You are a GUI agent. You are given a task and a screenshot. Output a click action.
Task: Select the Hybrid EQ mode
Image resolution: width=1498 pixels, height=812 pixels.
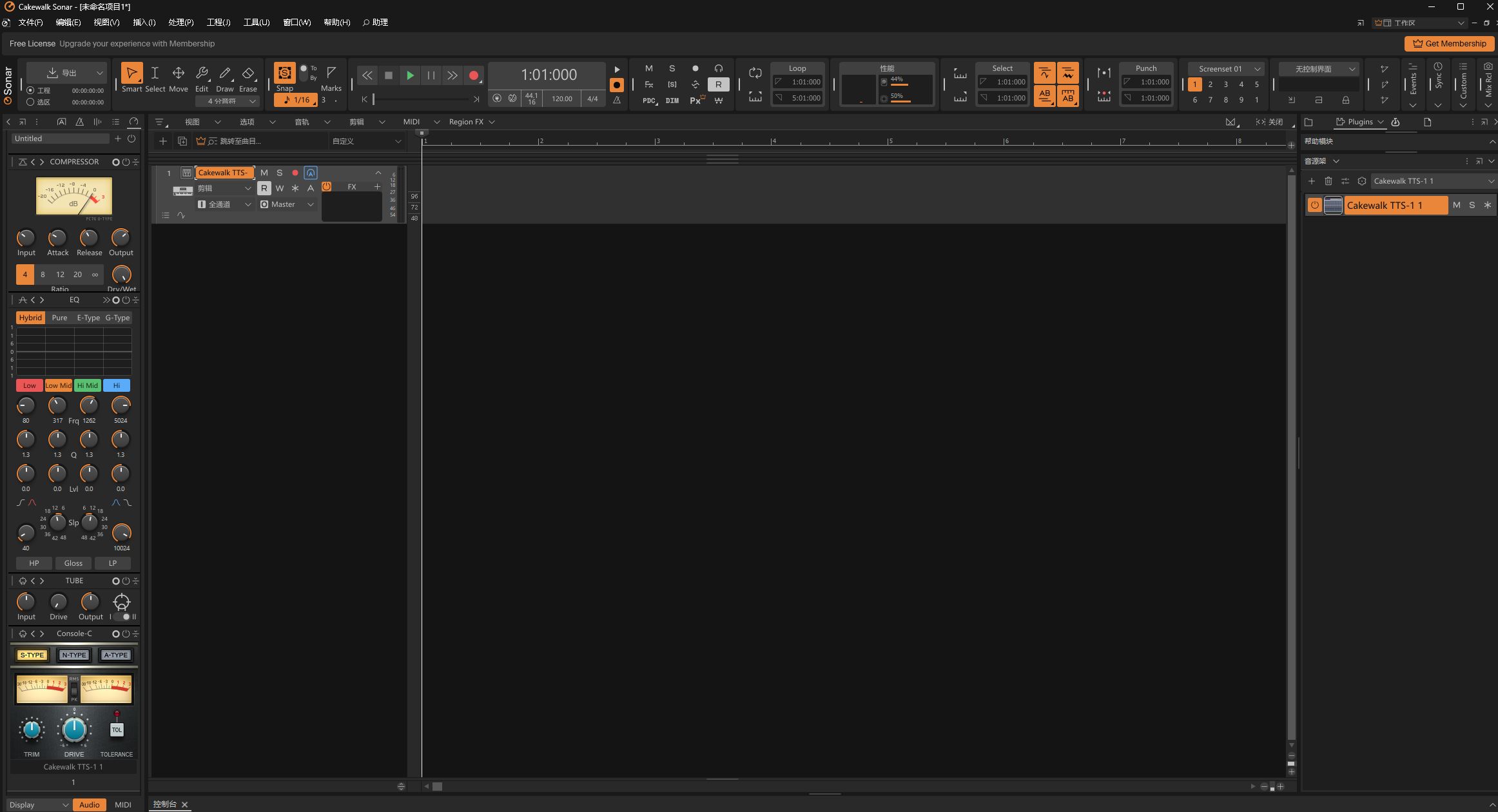click(x=30, y=318)
